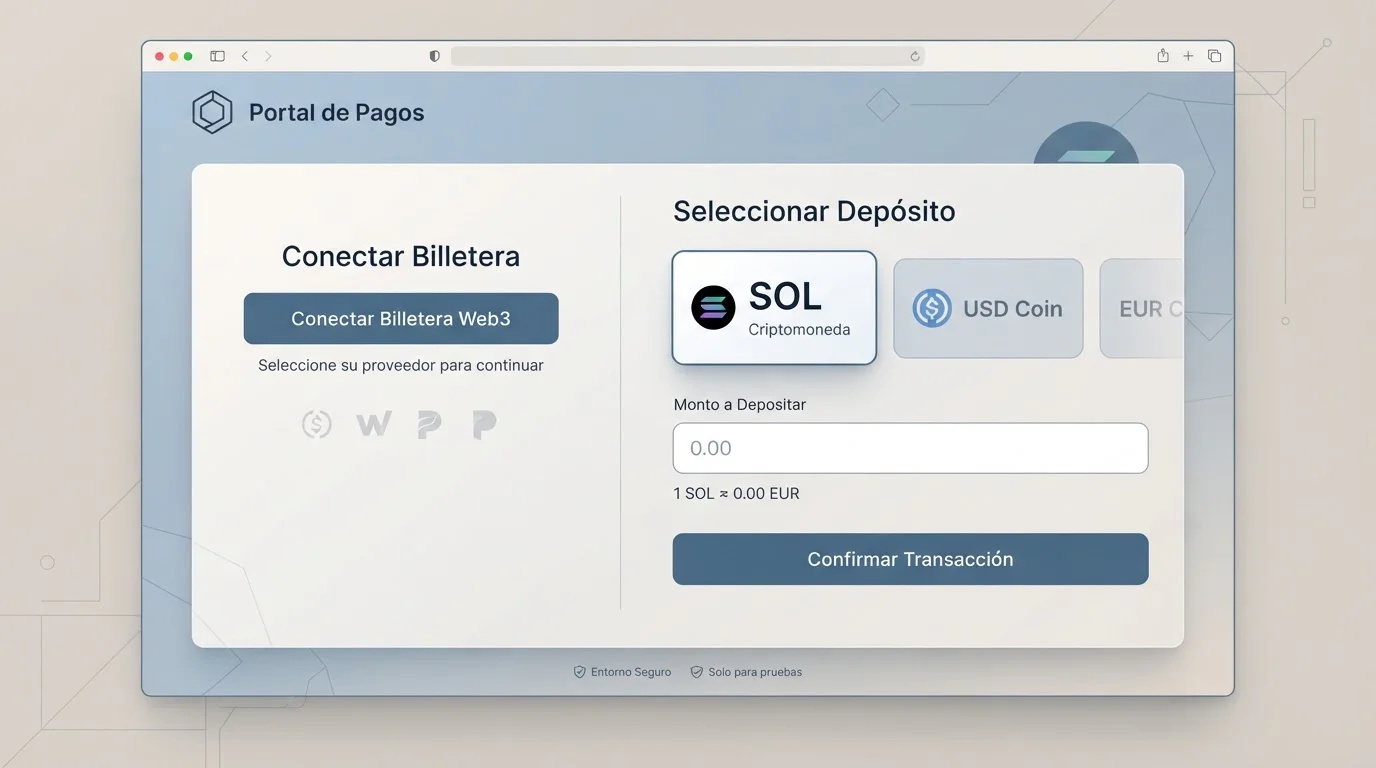Click the Criptomoneda subtitle in SOL card

tap(799, 329)
